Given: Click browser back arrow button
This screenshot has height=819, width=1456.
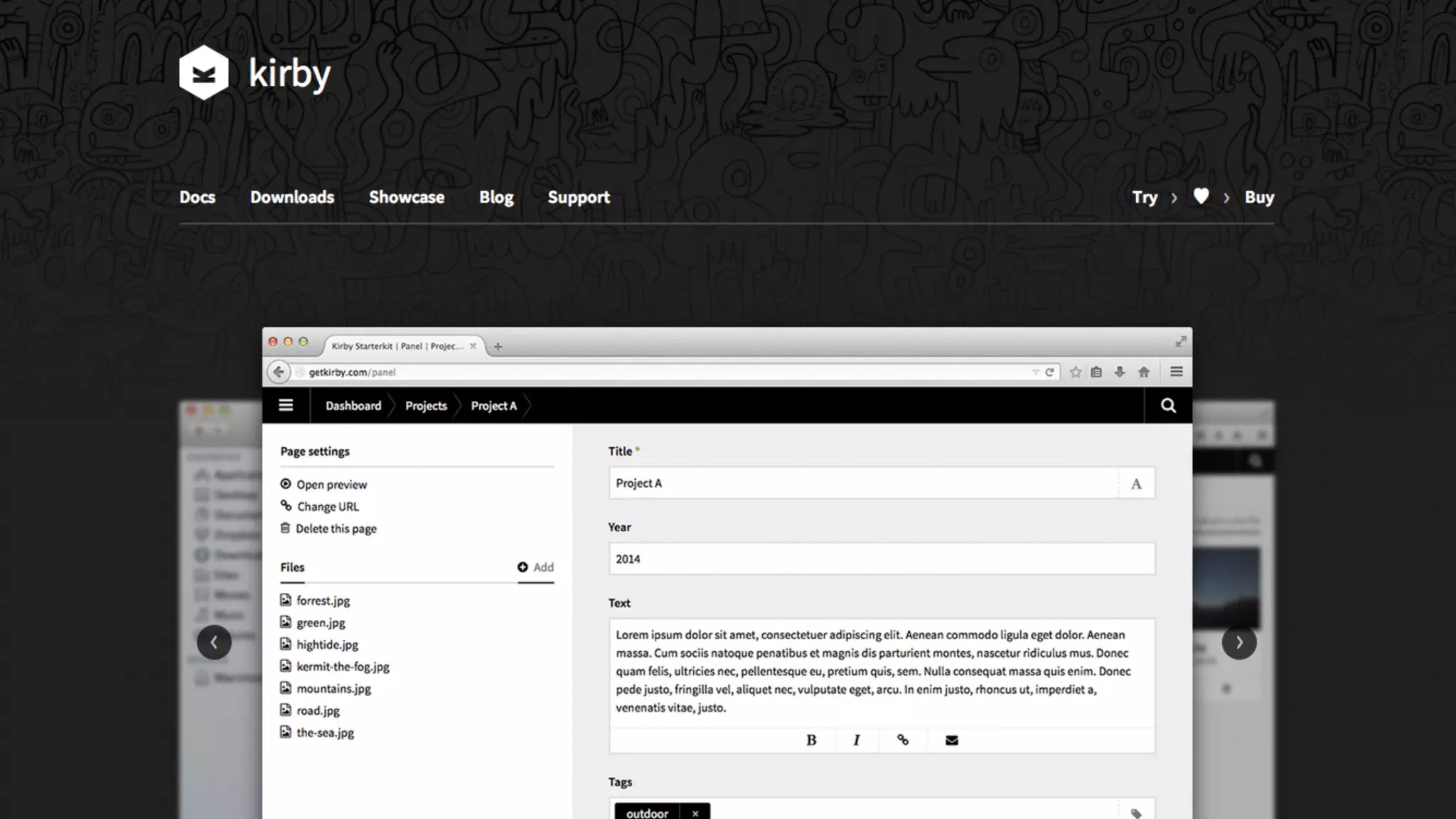Looking at the screenshot, I should tap(279, 372).
